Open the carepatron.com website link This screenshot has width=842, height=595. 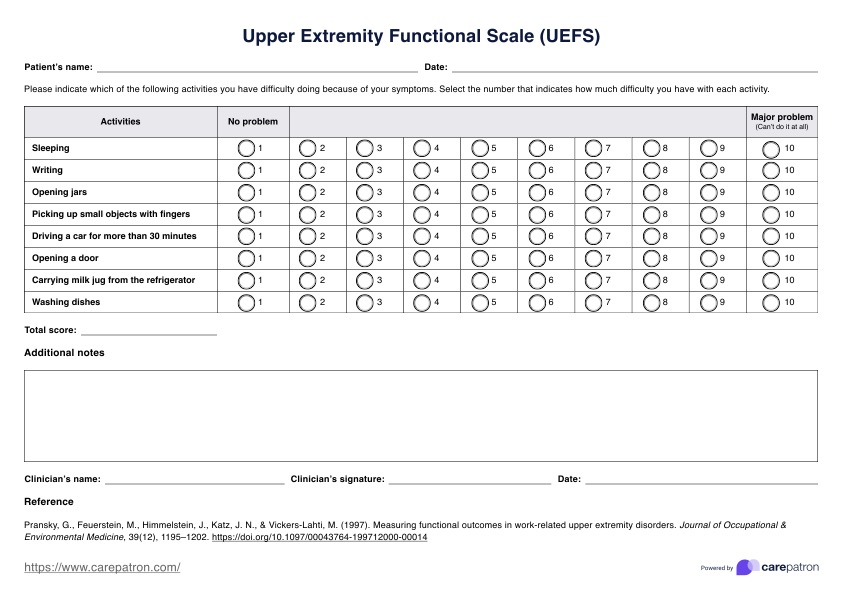(x=102, y=568)
